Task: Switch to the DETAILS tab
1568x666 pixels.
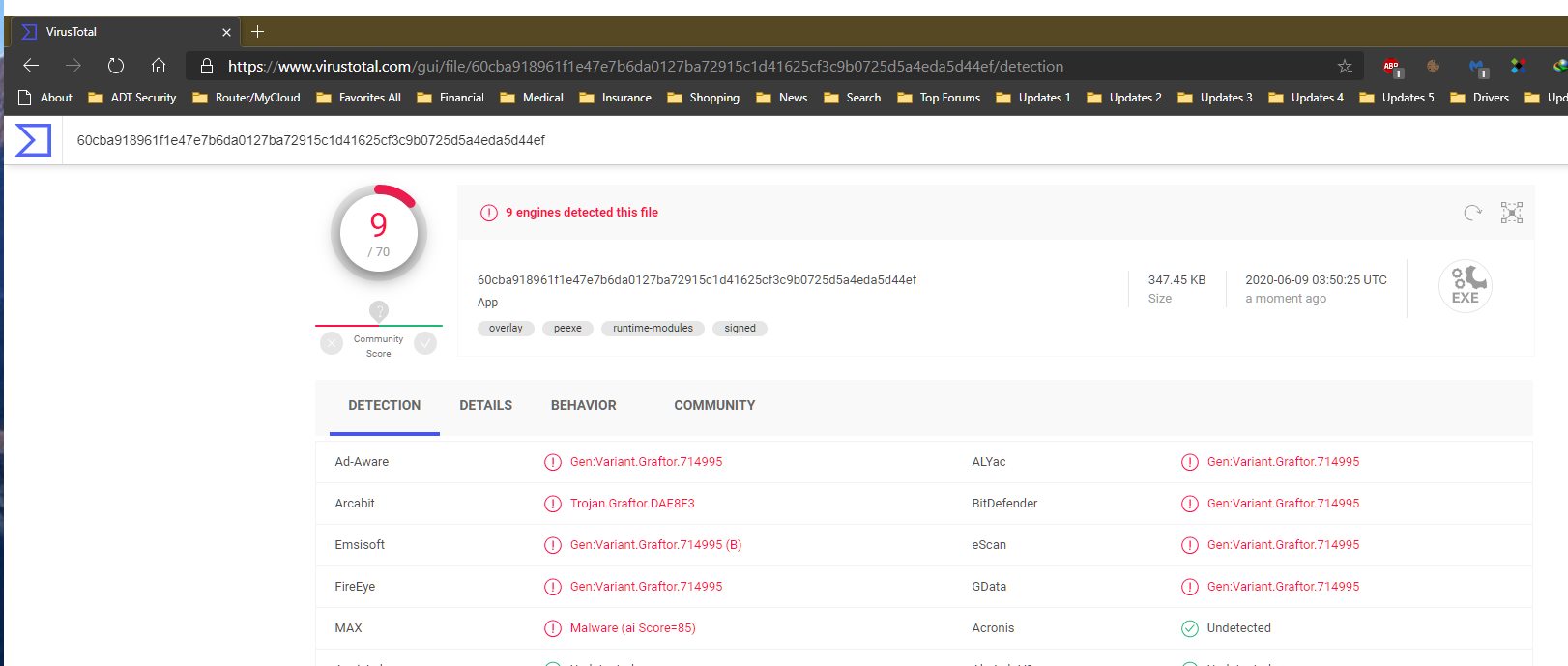Action: [485, 406]
